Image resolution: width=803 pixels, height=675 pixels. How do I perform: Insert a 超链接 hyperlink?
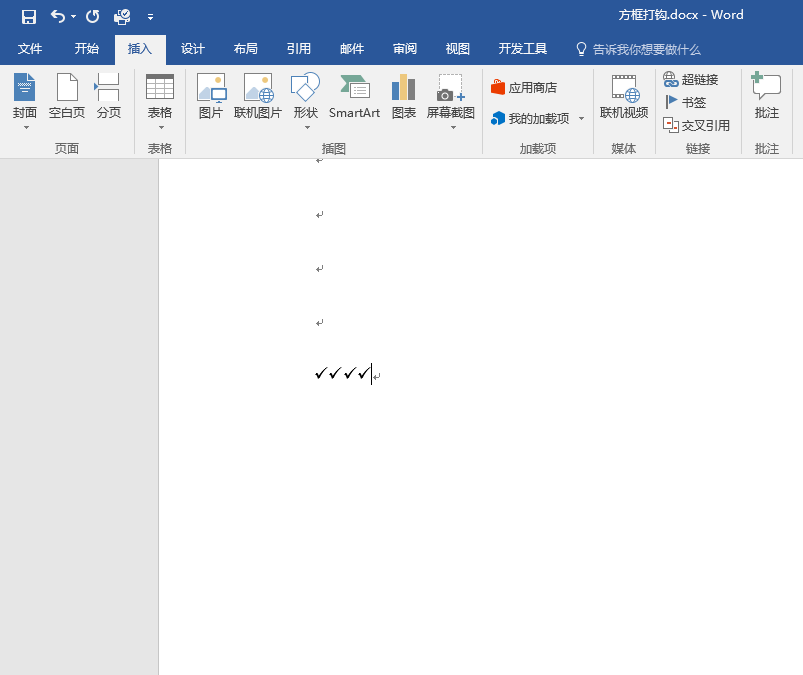coord(690,79)
